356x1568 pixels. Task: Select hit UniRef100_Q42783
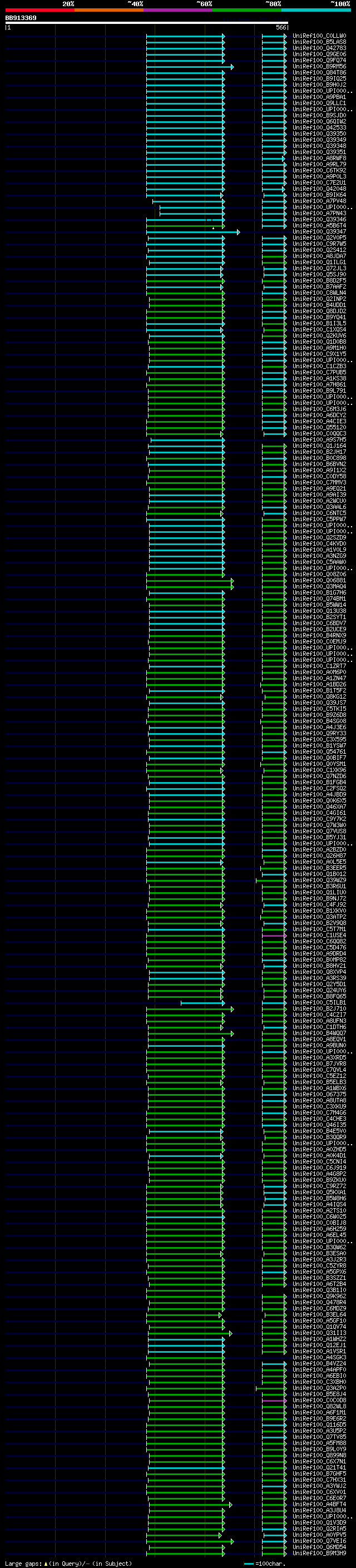319,48
